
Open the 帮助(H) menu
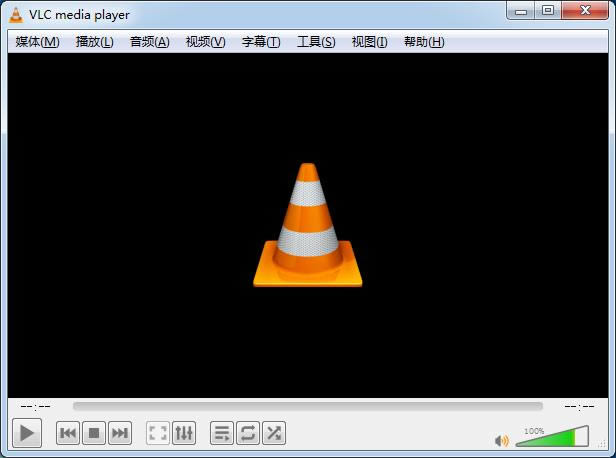coord(424,42)
